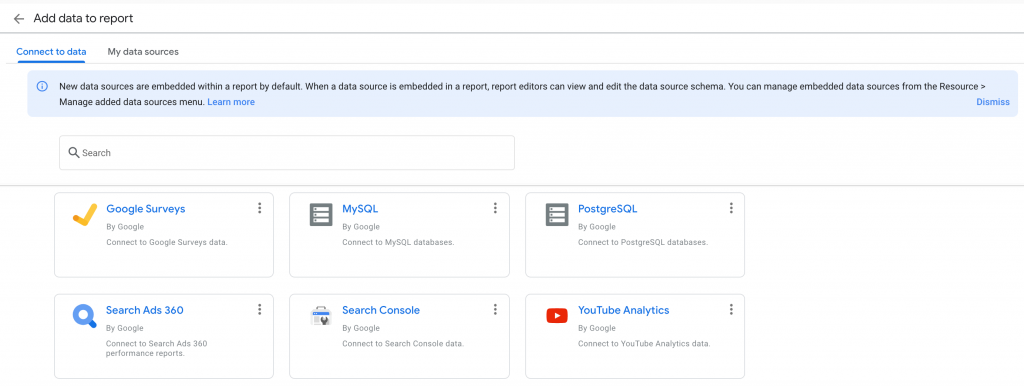
Task: Open the three-dot menu for YouTube Analytics
Action: [731, 309]
